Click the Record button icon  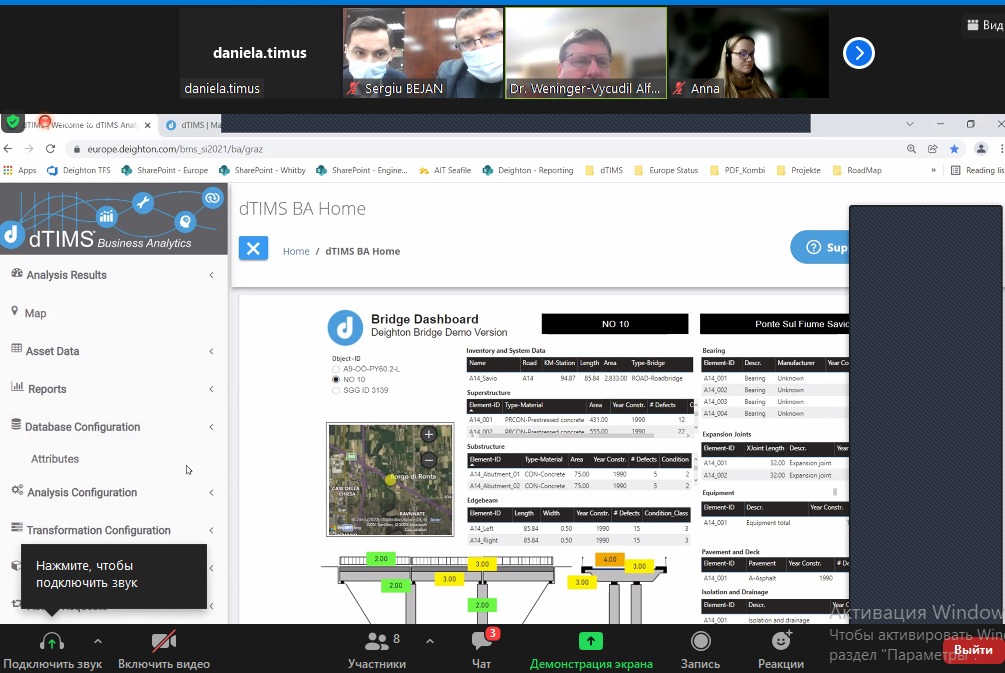coord(700,642)
